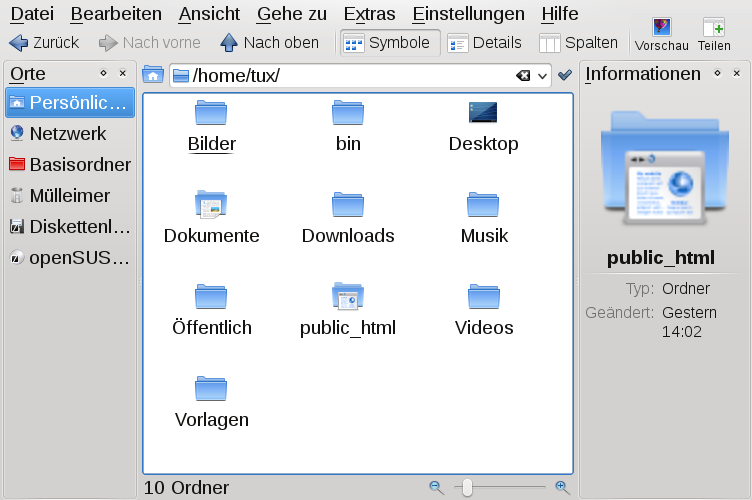Image resolution: width=752 pixels, height=500 pixels.
Task: Click the Zurück back arrow
Action: click(19, 43)
